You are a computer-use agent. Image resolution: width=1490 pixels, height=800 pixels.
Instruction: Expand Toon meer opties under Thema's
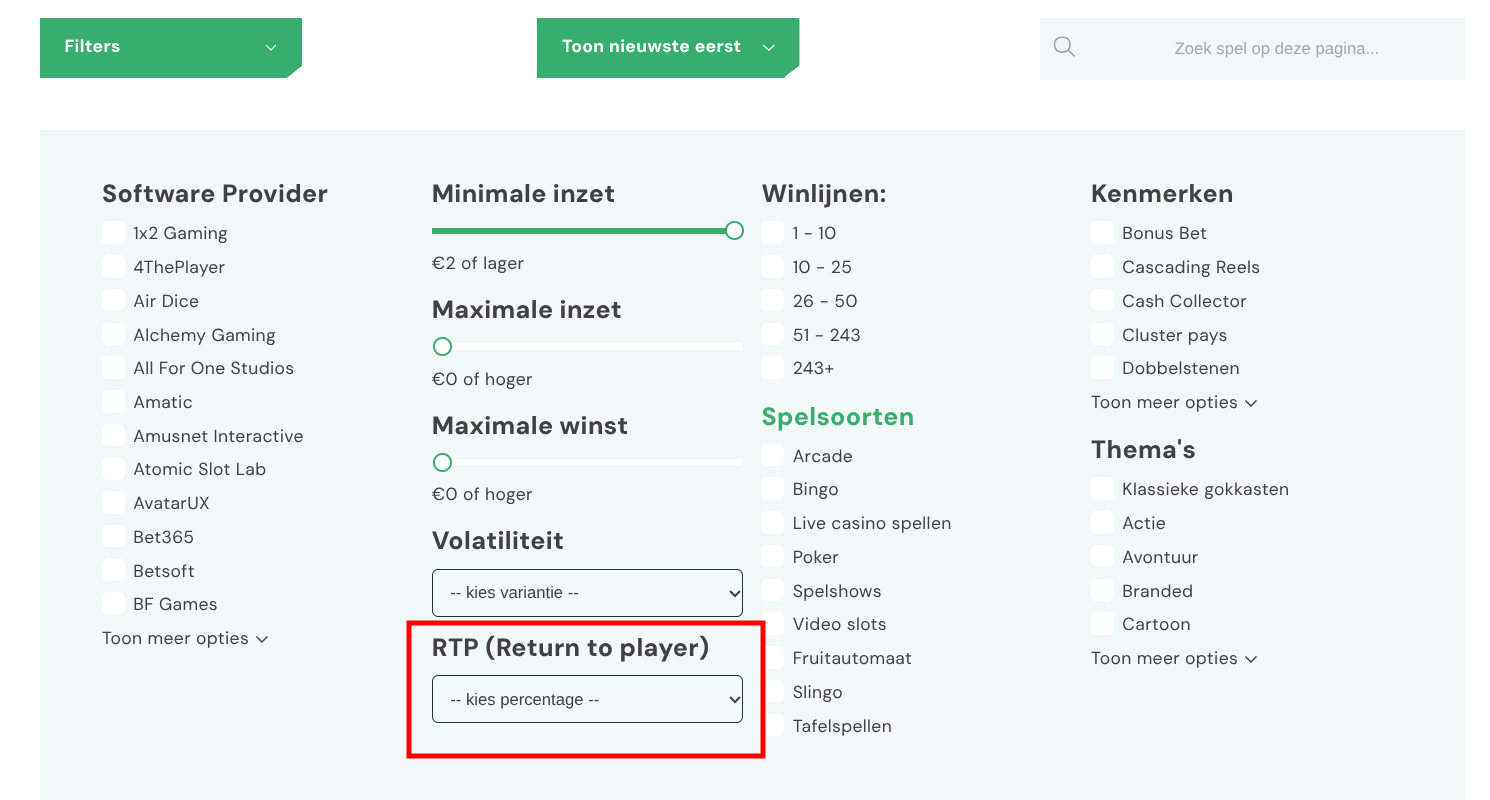(1174, 658)
